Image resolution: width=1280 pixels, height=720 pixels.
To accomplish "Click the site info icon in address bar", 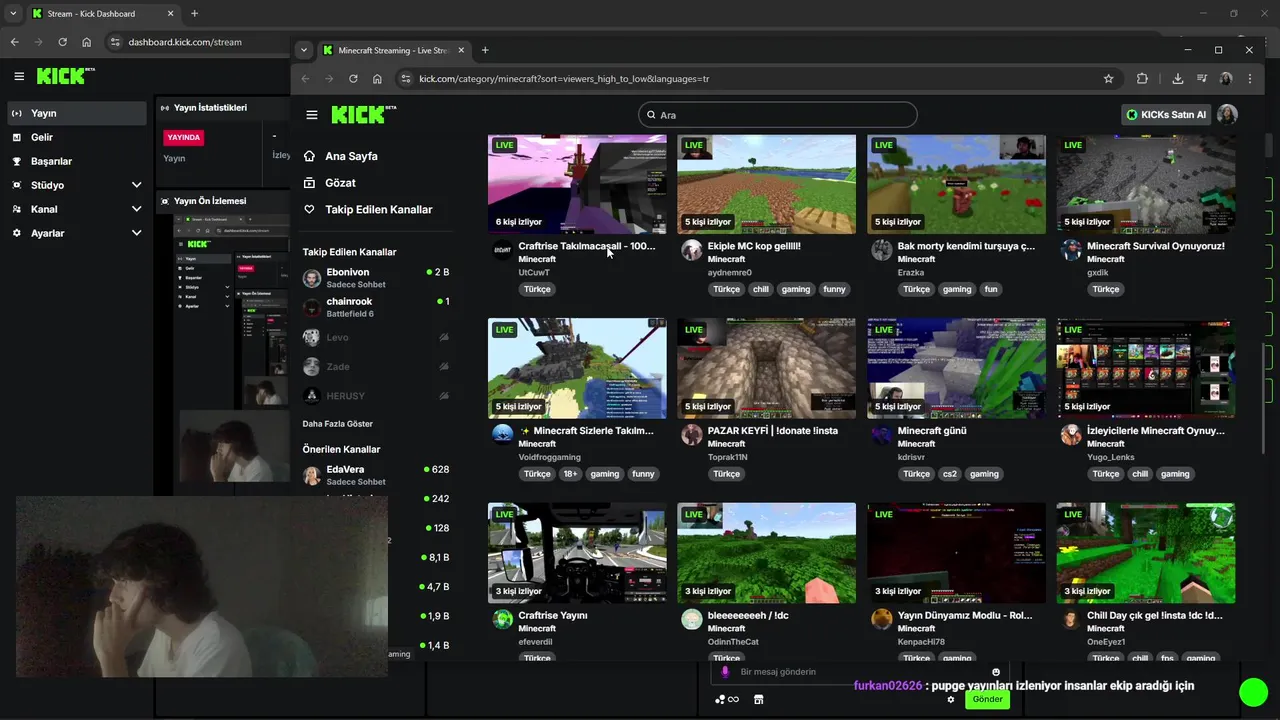I will tap(405, 79).
